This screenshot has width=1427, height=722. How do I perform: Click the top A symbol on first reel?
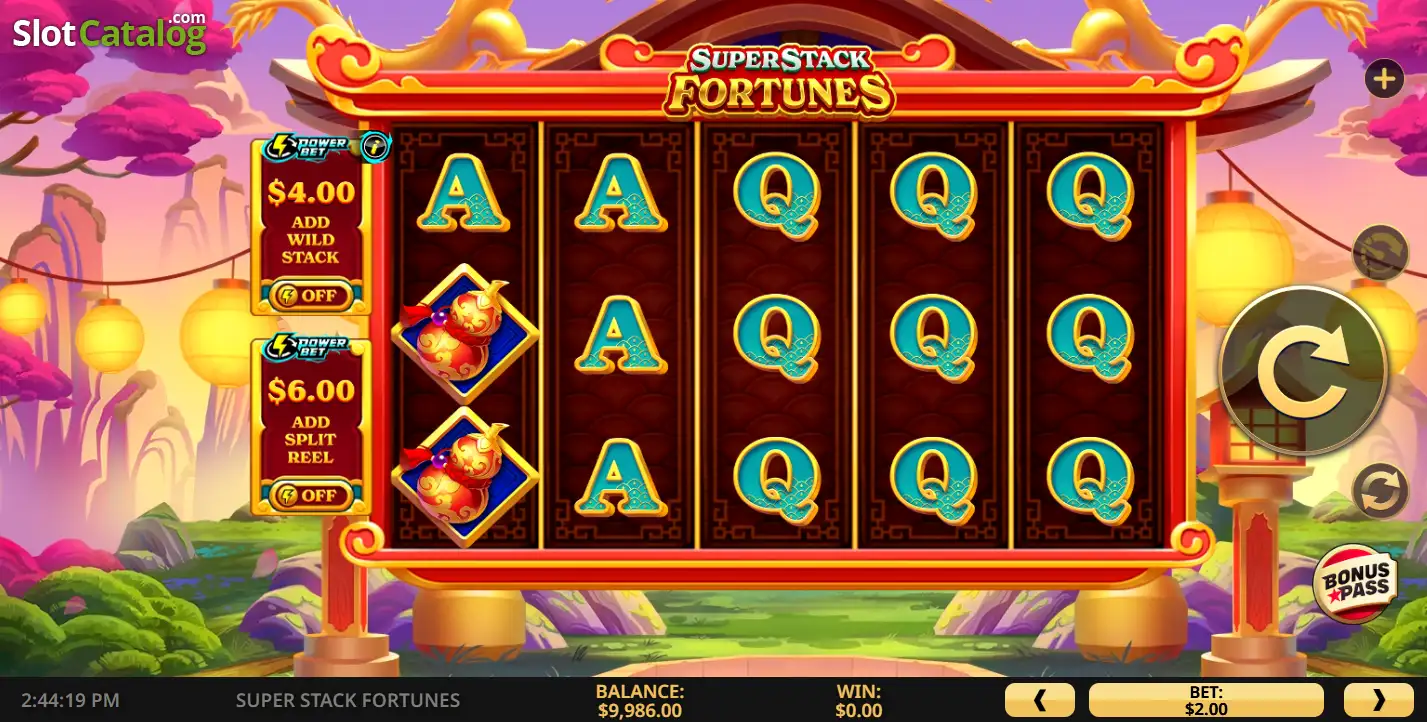[463, 193]
